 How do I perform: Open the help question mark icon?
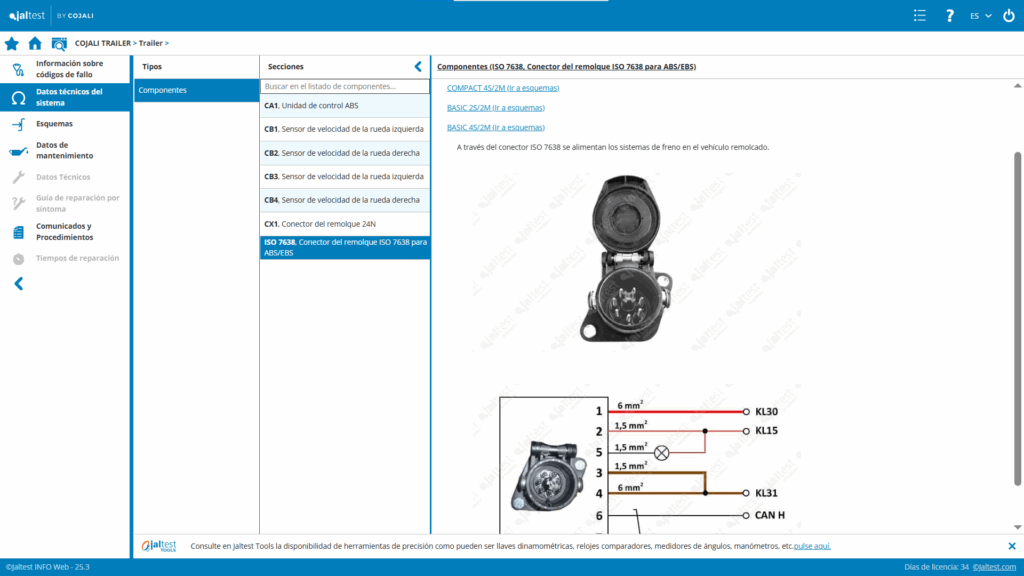point(950,15)
